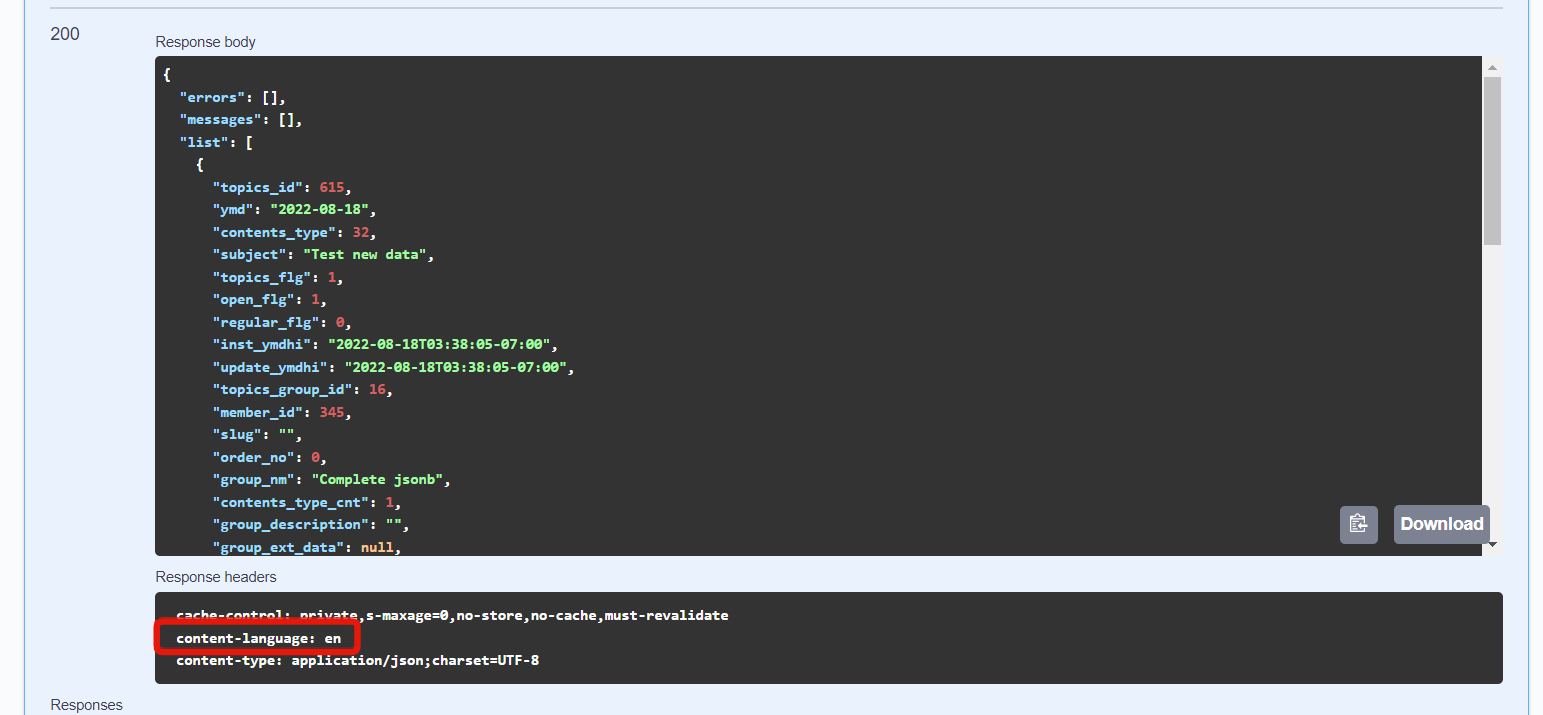1543x715 pixels.
Task: Click the "content-language: en" header text
Action: 258,638
